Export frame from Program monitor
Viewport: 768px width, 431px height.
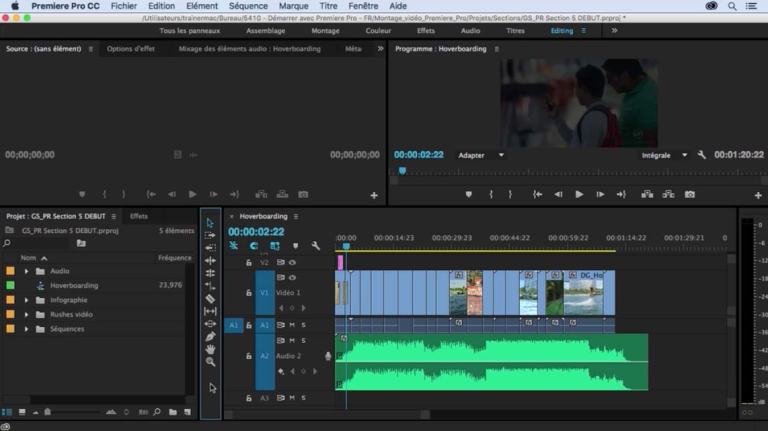point(690,194)
